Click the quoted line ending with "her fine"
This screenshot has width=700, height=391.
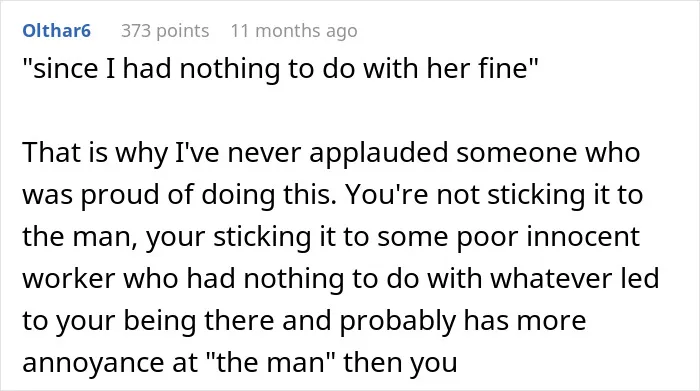click(280, 69)
